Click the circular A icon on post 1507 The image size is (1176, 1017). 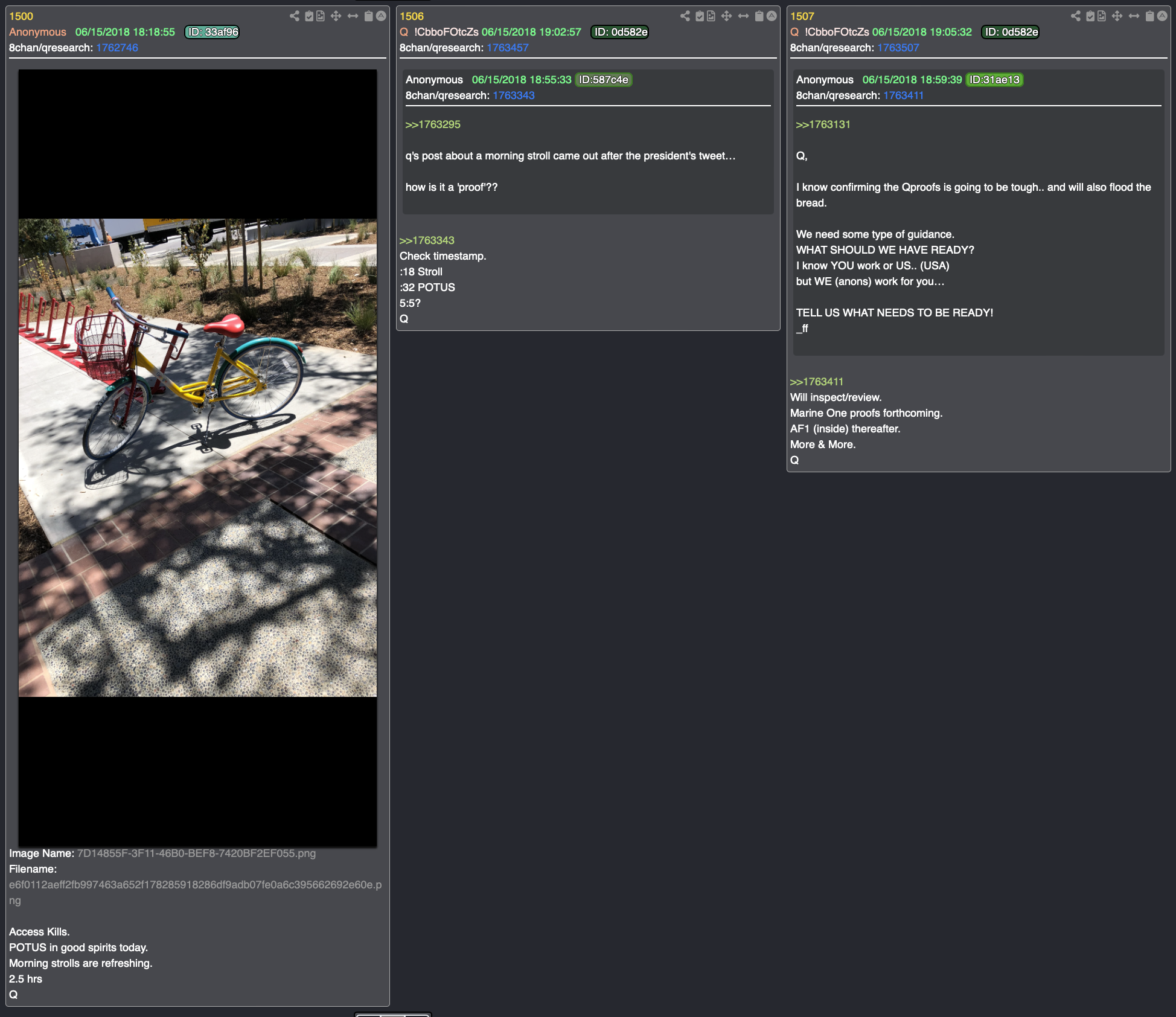pos(1162,16)
